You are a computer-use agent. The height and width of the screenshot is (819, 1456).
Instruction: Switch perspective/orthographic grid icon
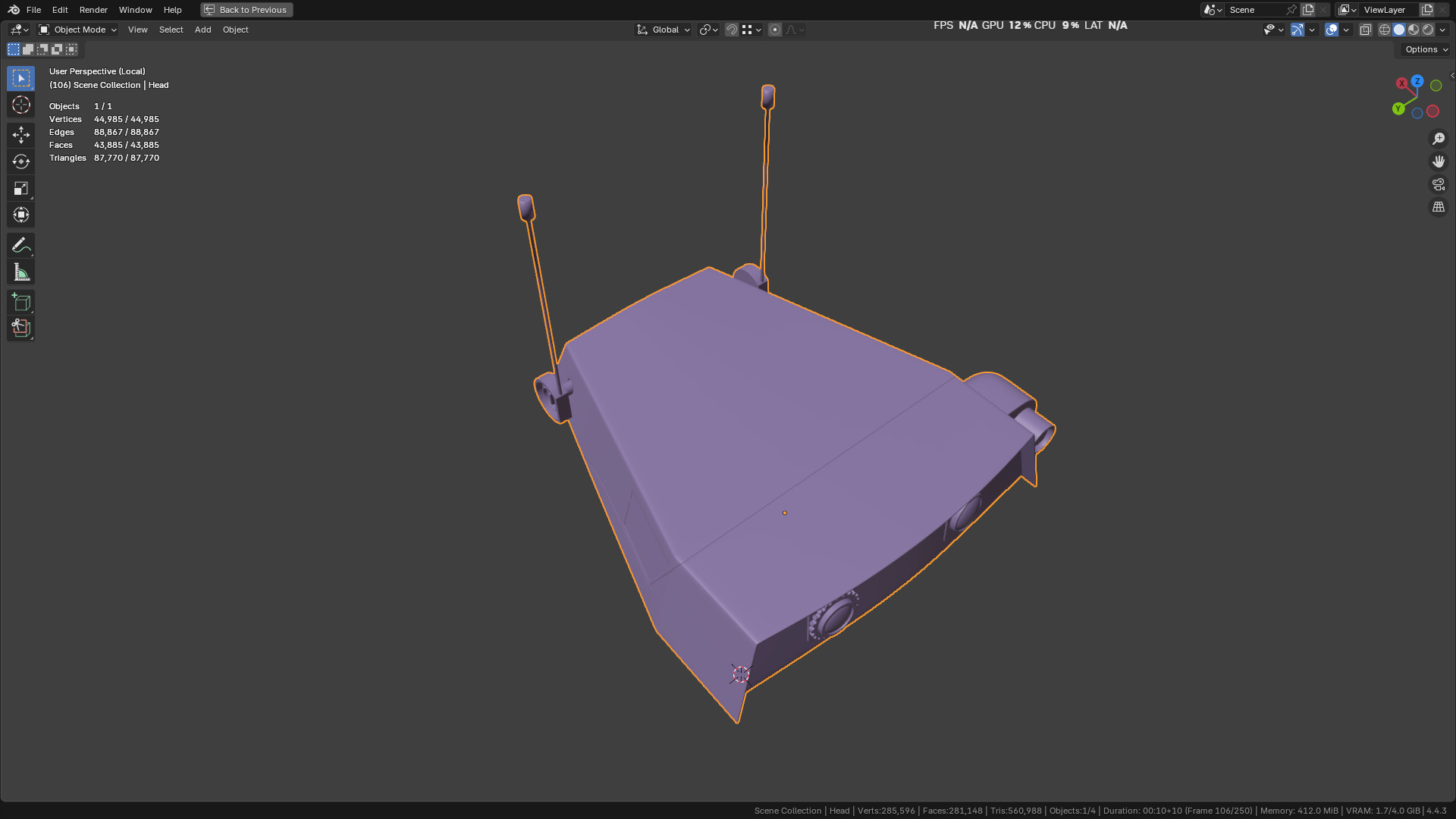coord(1439,207)
